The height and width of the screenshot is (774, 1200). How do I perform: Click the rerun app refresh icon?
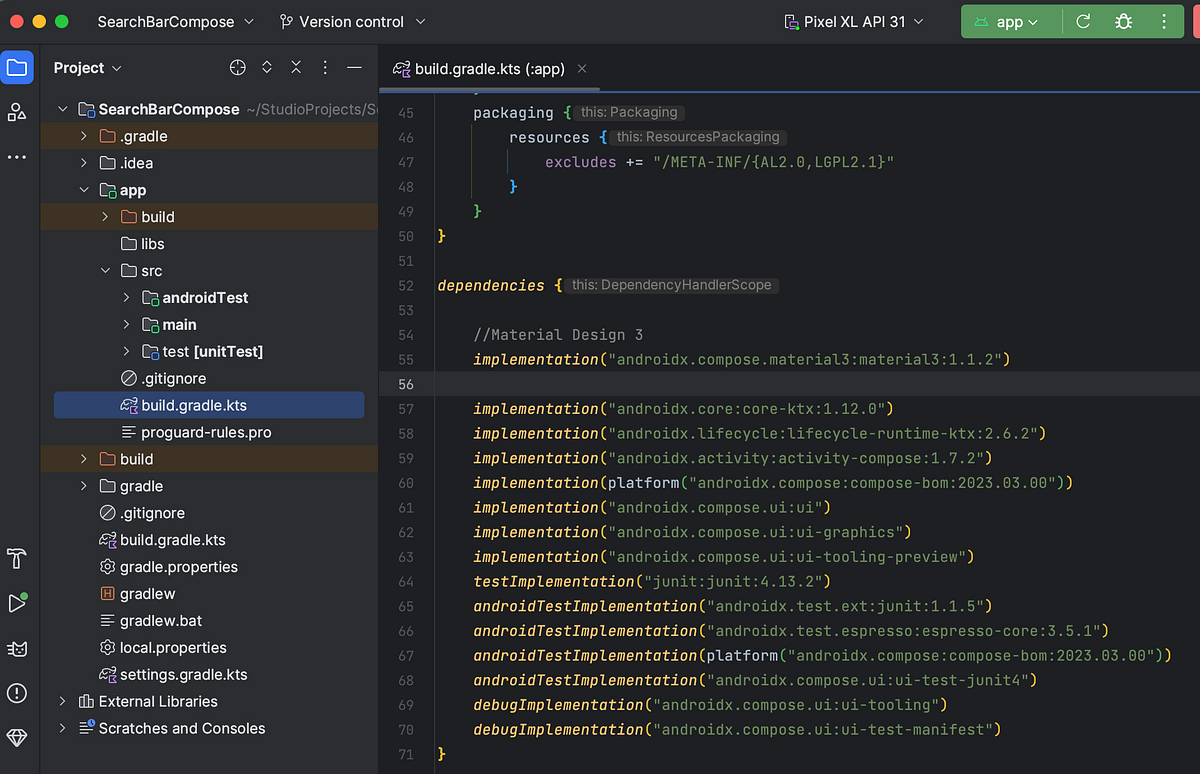pos(1083,21)
